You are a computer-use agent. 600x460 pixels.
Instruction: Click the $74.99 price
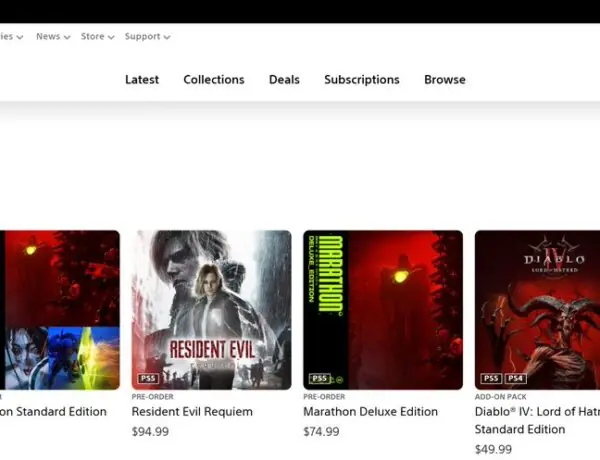pos(321,432)
